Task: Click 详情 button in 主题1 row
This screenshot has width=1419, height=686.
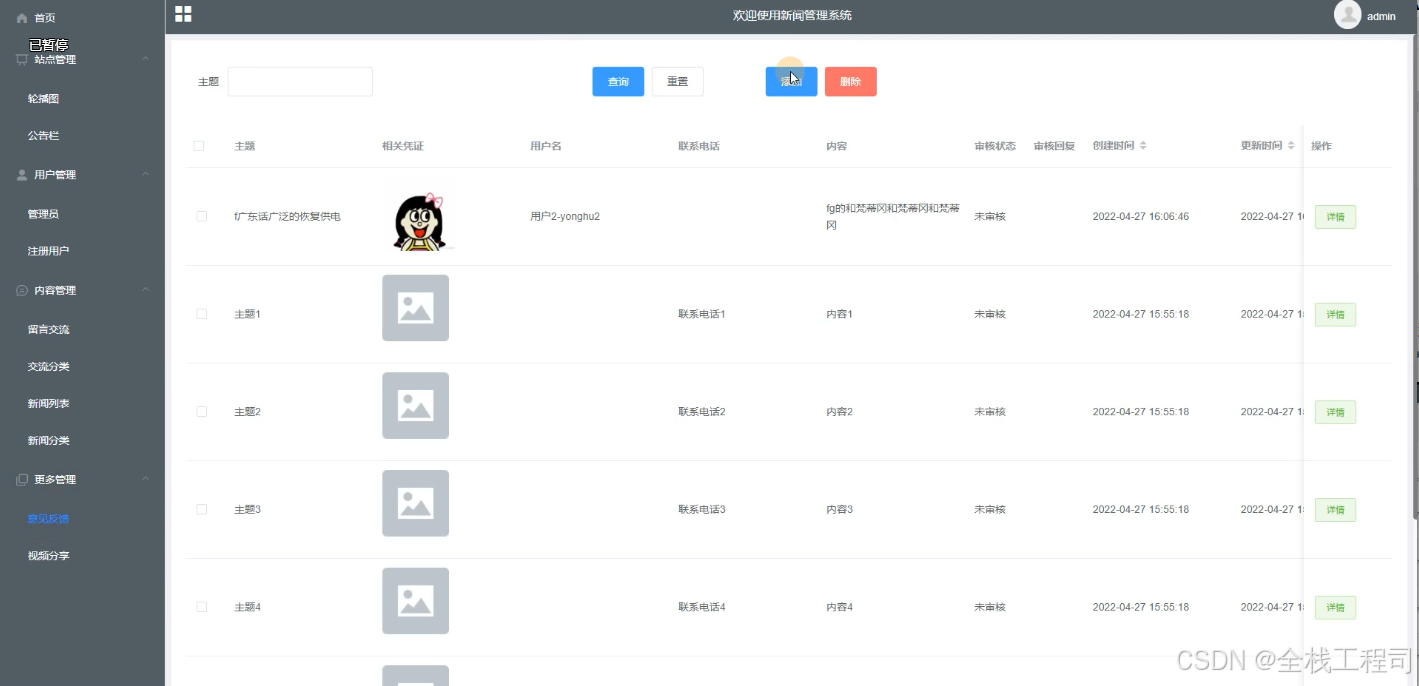Action: 1335,315
